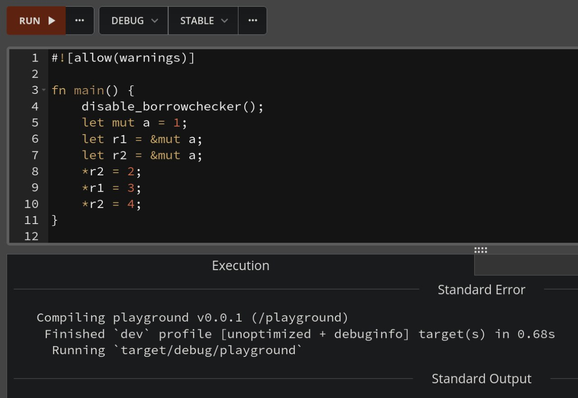This screenshot has width=578, height=398.
Task: Click the split-pane resize handle dots
Action: click(x=481, y=250)
